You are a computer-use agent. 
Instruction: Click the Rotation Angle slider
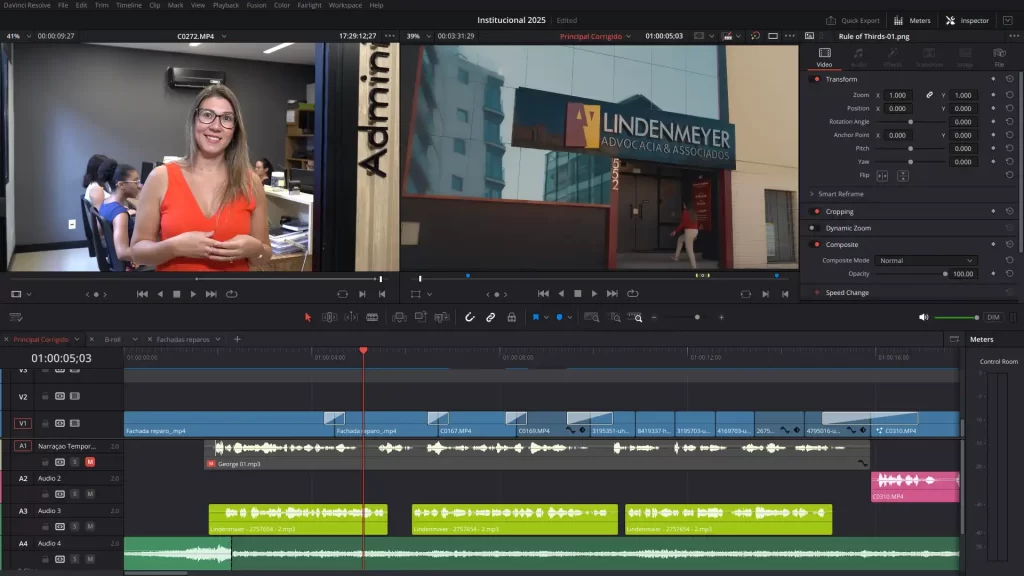pos(910,122)
